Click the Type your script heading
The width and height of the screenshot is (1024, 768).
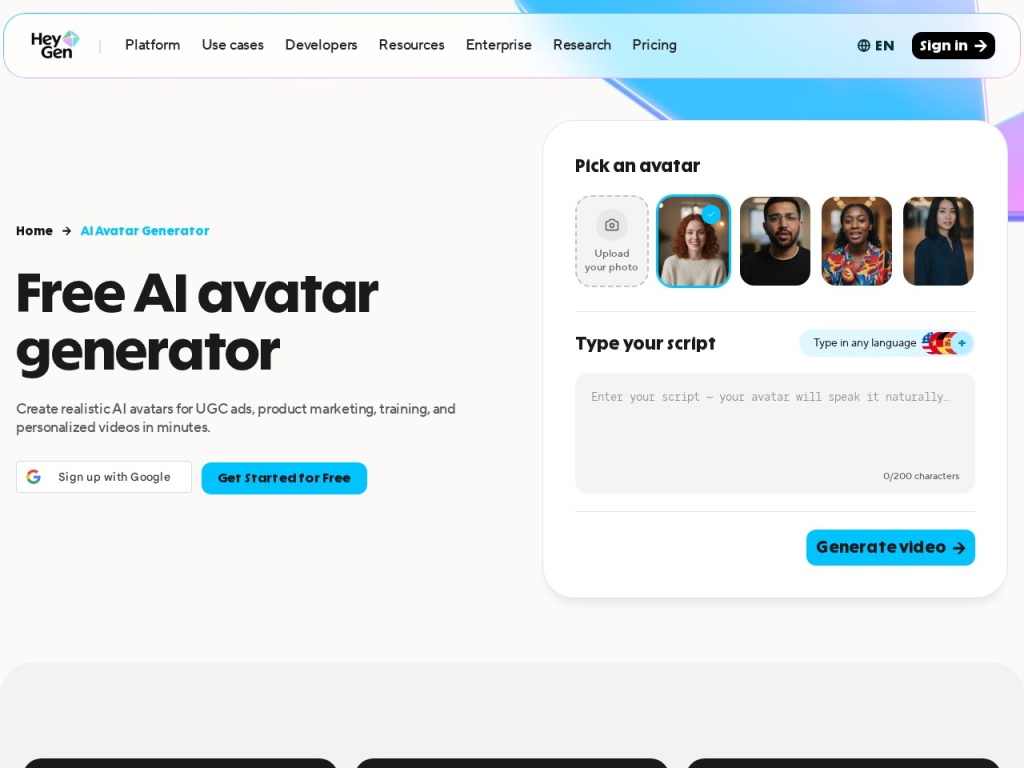tap(645, 344)
